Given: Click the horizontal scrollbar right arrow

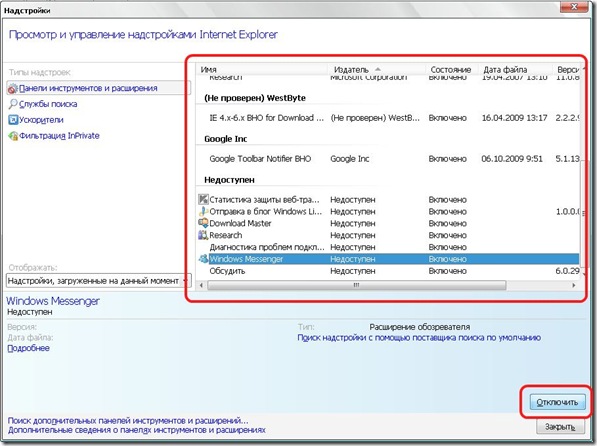Looking at the screenshot, I should tap(574, 285).
